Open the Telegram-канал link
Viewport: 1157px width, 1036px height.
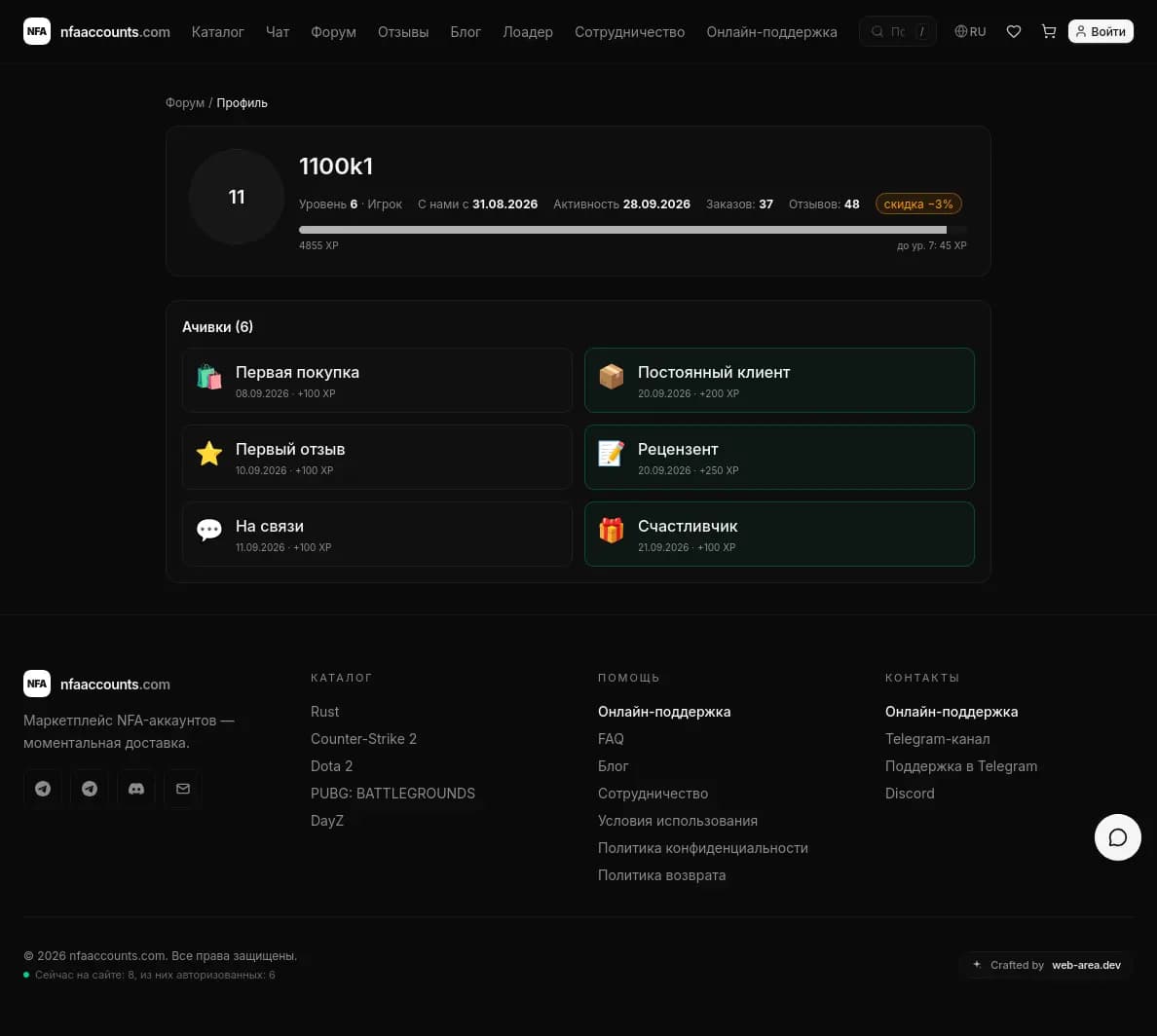[937, 739]
